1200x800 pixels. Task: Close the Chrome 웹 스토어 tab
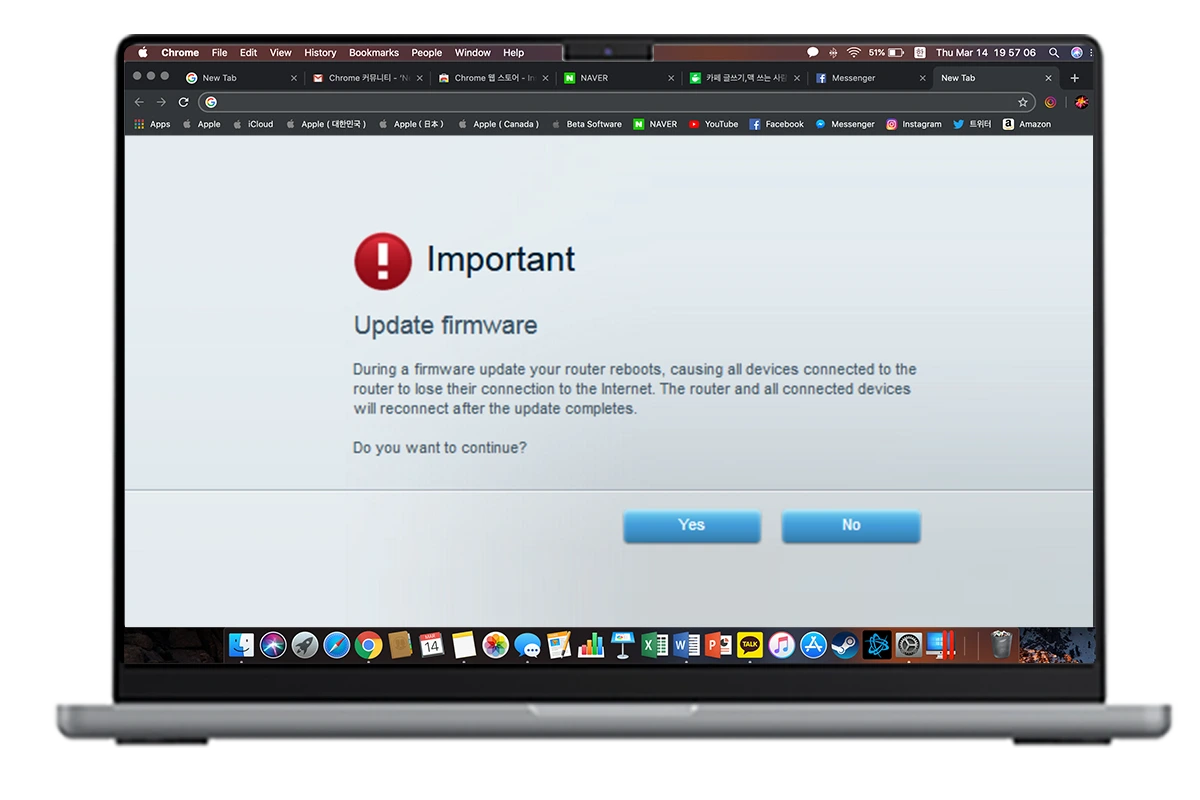(x=545, y=78)
